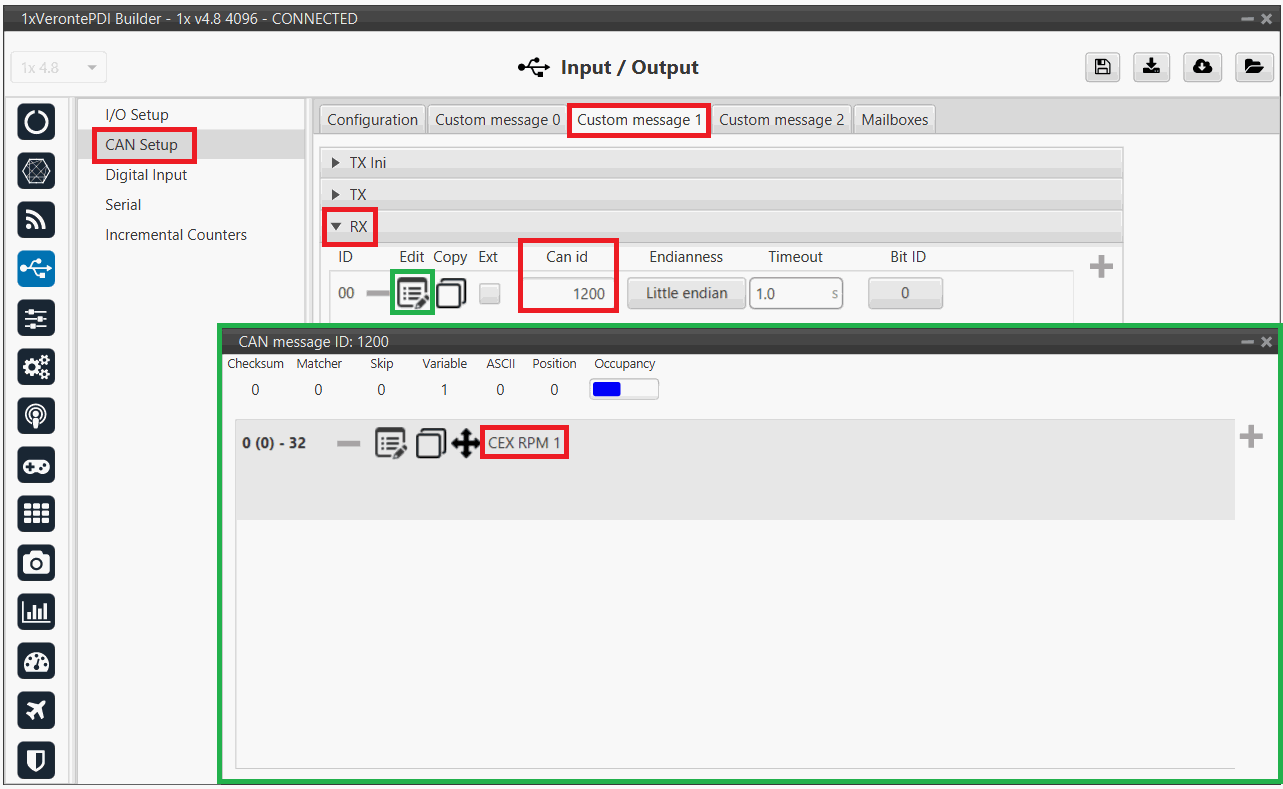Select the camera sidebar icon
The image size is (1283, 789).
[36, 563]
